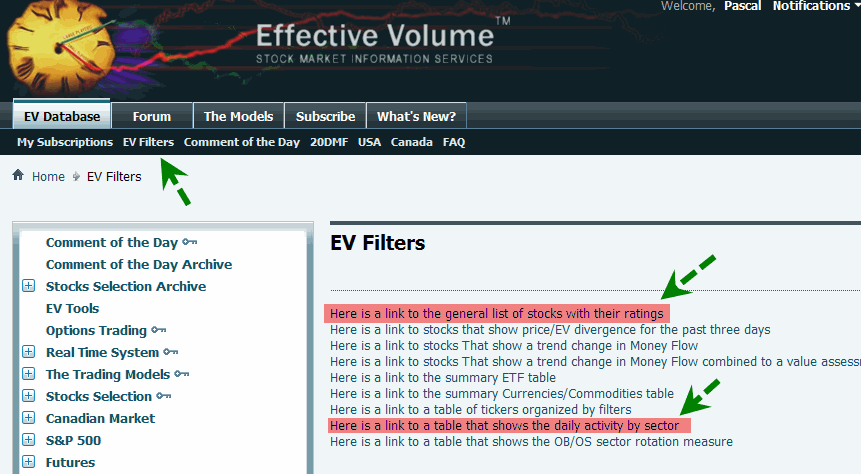Open Real Time System in sidebar
861x474 pixels.
102,352
